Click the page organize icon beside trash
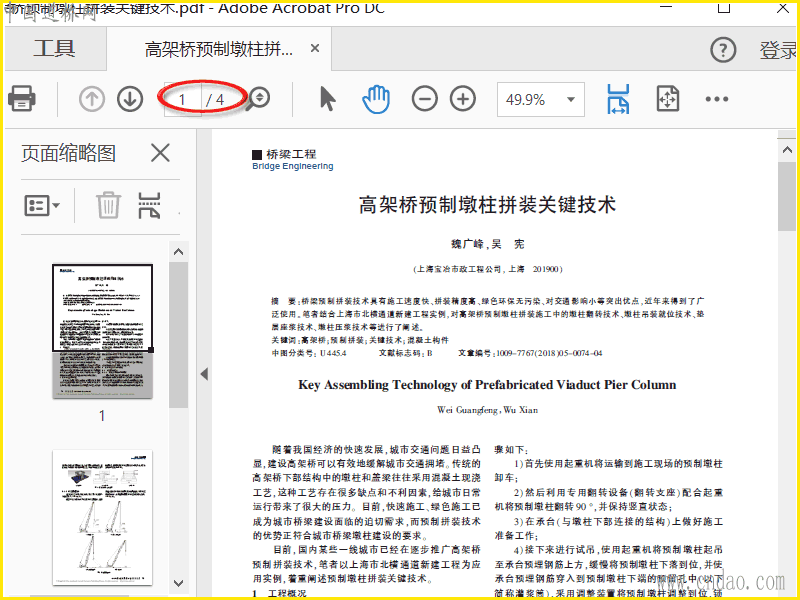Image resolution: width=800 pixels, height=600 pixels. coord(149,205)
